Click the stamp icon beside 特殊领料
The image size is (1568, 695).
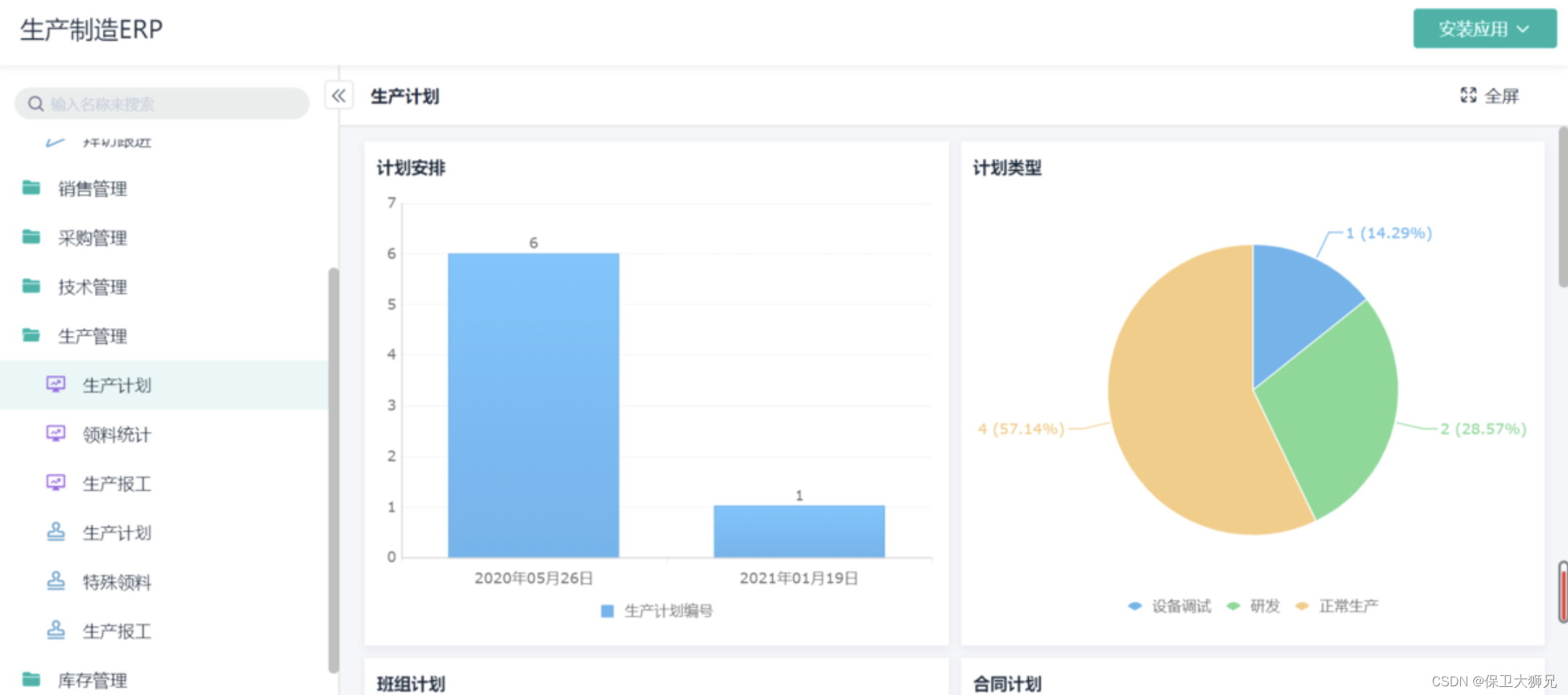pos(56,581)
